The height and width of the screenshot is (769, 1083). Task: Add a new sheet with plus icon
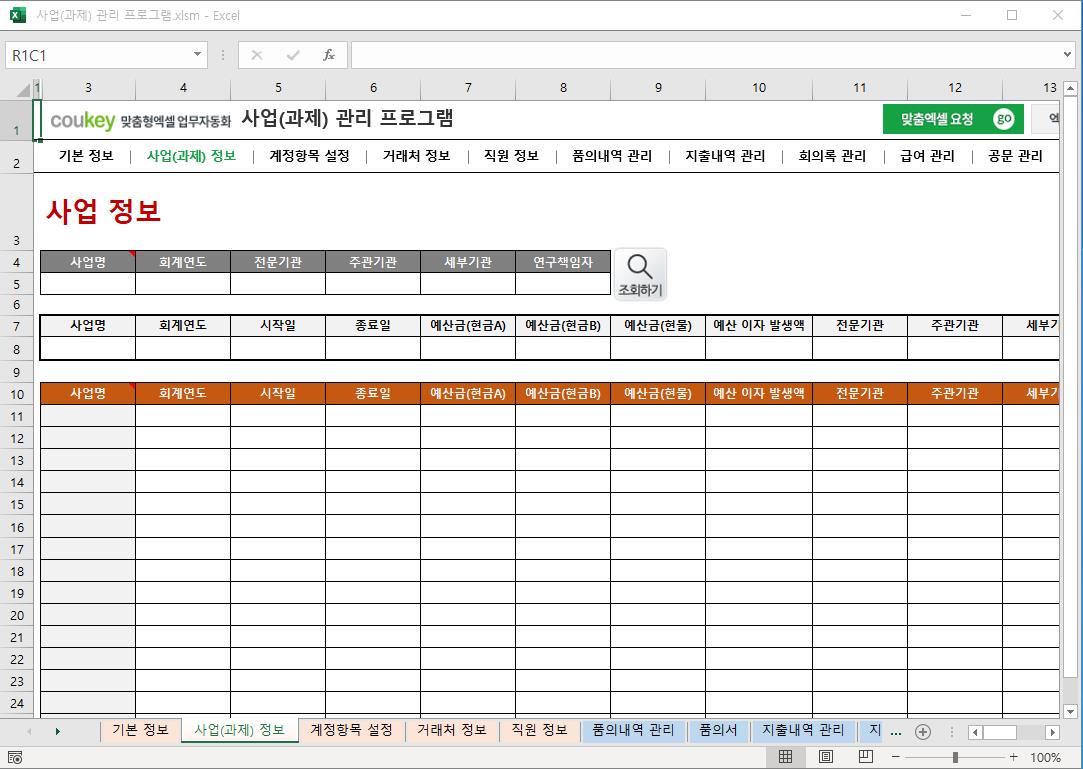[923, 732]
